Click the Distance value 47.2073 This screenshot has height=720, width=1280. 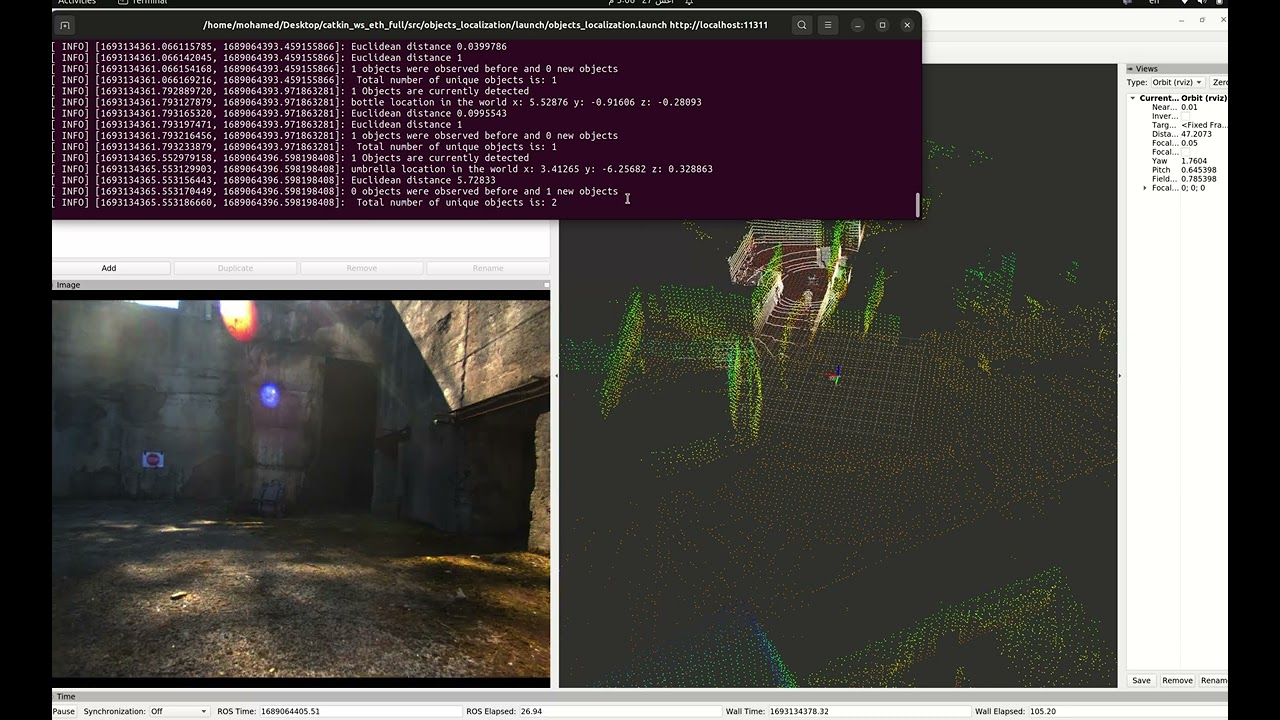pos(1196,134)
